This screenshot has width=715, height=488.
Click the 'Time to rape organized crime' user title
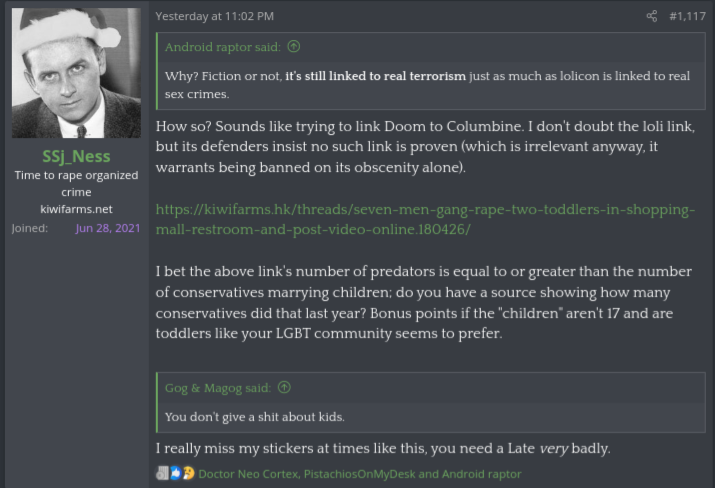pyautogui.click(x=76, y=183)
